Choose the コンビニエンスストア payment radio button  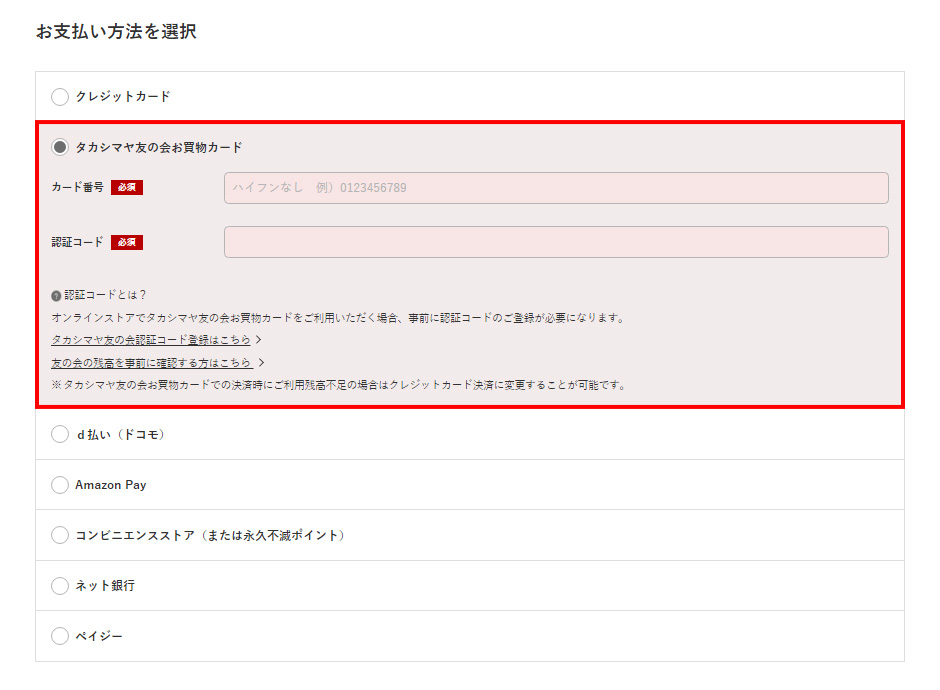pyautogui.click(x=60, y=535)
